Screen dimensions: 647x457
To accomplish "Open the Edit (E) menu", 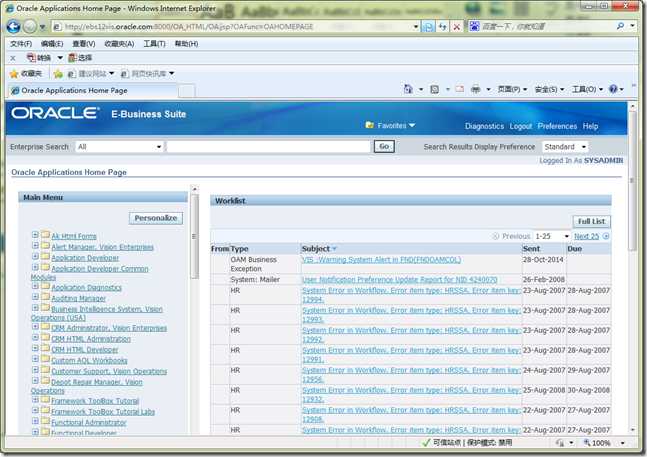I will (52, 44).
